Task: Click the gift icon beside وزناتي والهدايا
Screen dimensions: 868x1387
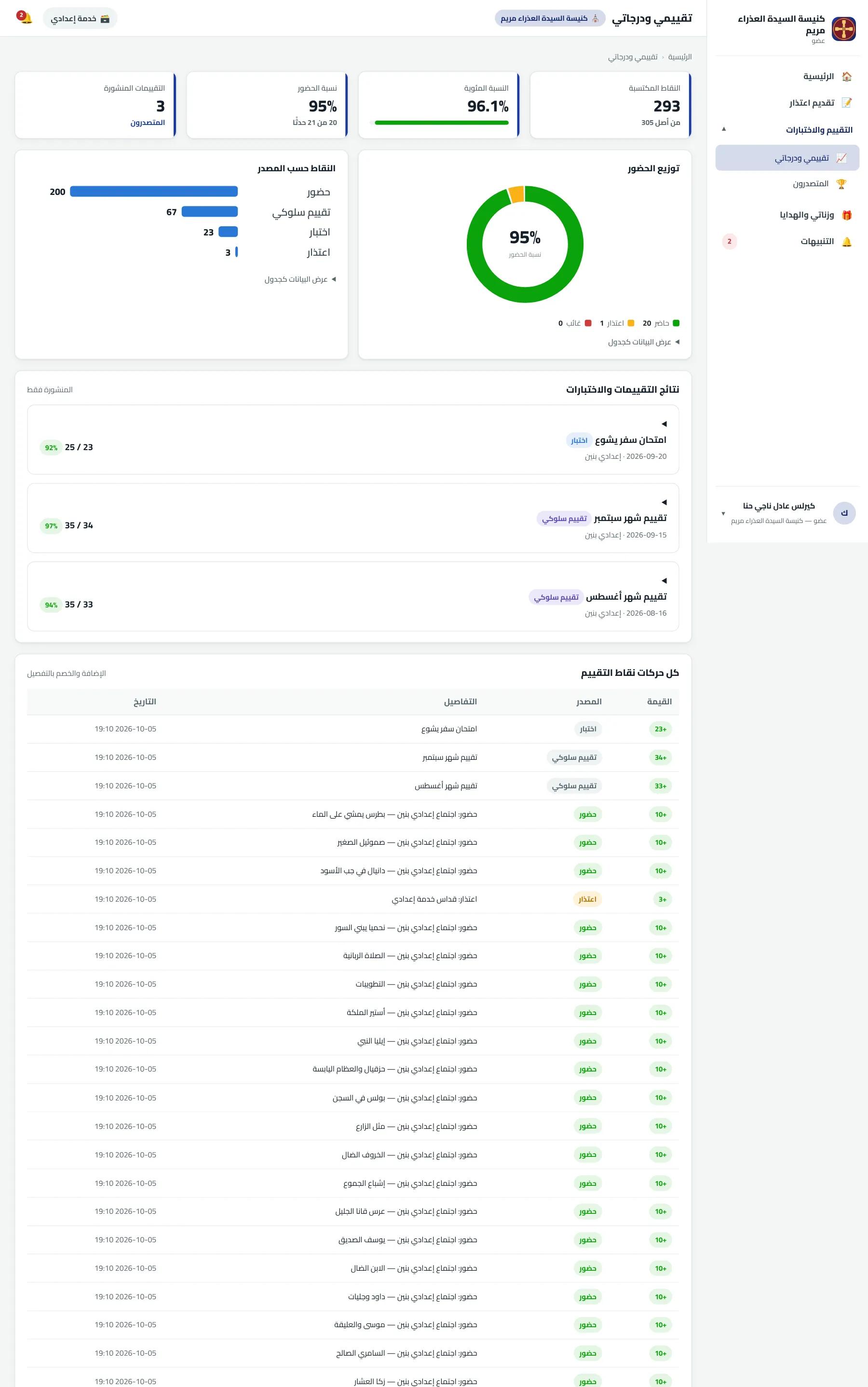Action: (x=846, y=215)
